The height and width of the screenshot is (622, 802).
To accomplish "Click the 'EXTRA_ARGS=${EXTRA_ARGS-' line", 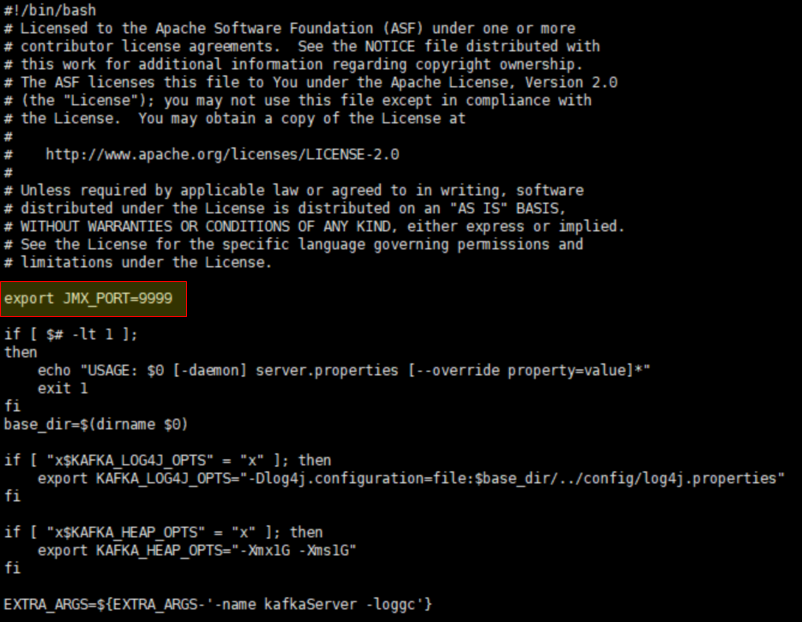I will tap(218, 605).
